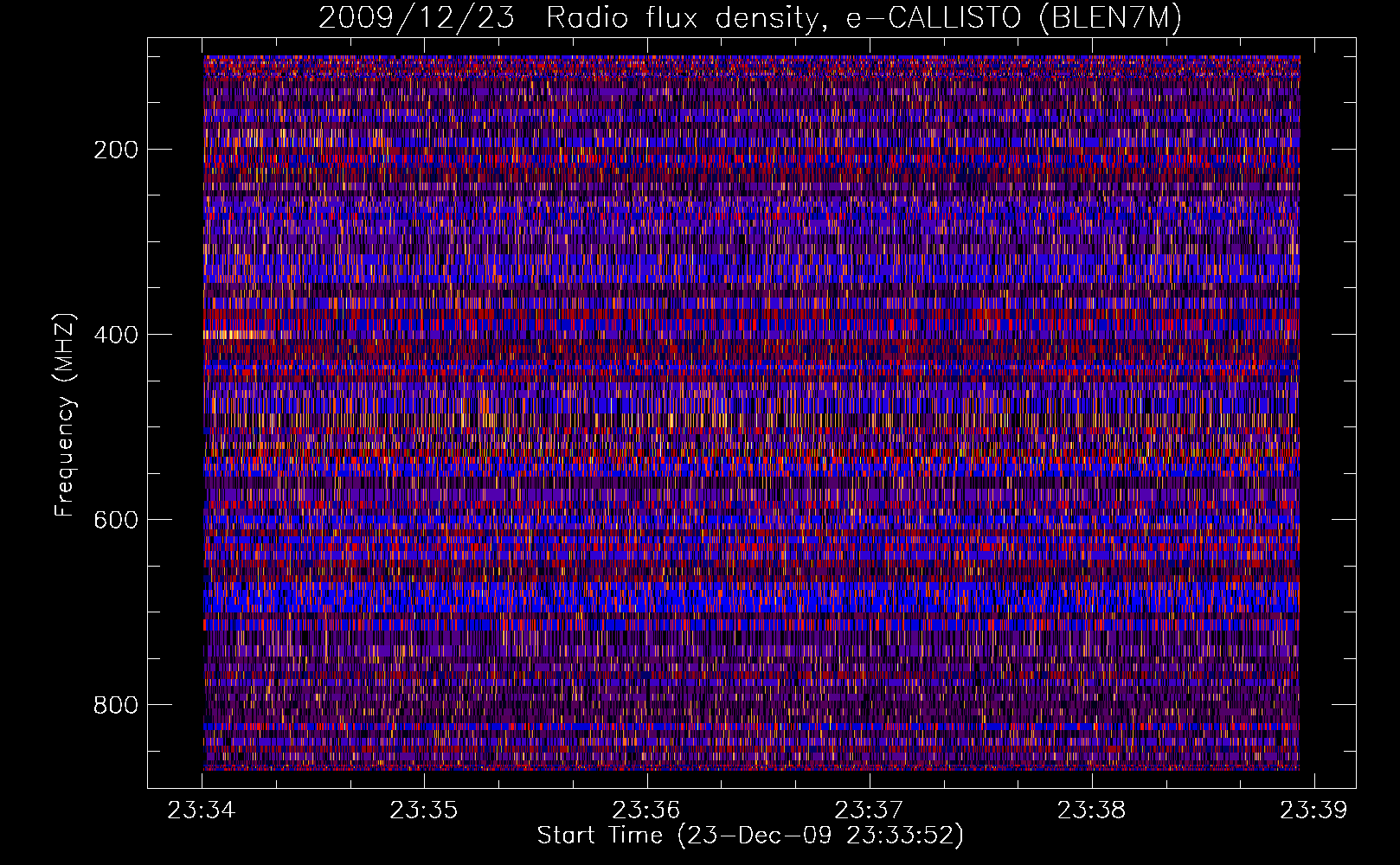Select the 600 frequency tick label
Viewport: 1400px width, 865px height.
click(116, 520)
